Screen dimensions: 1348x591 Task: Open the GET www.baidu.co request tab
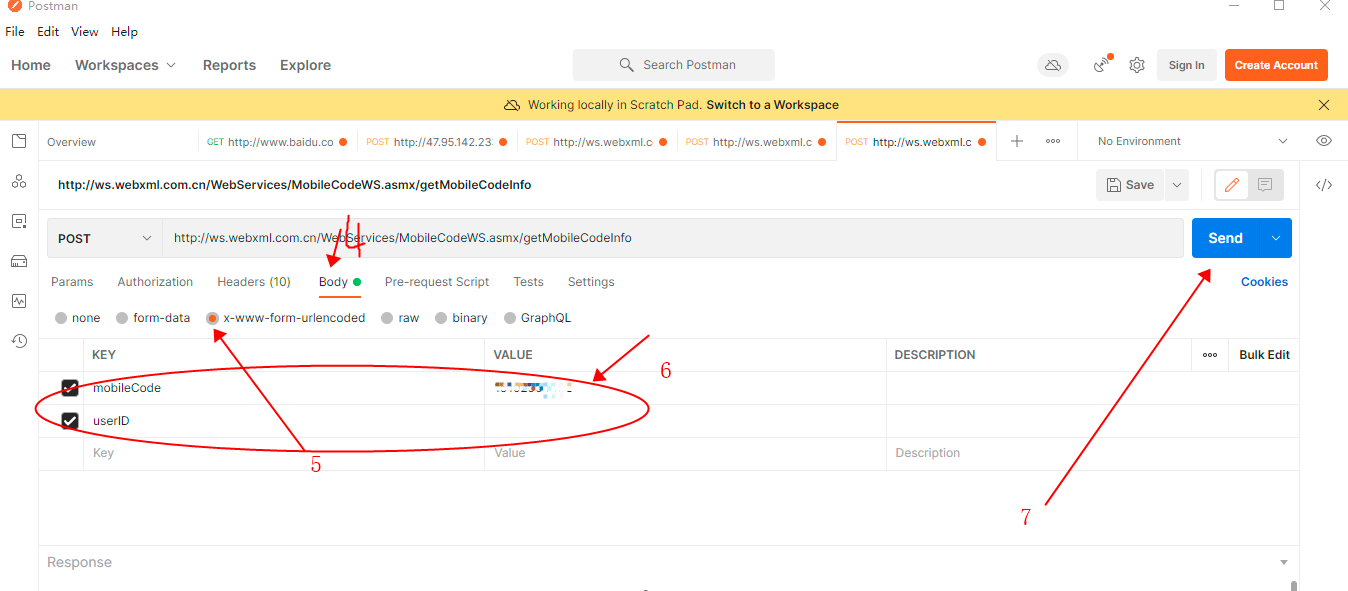click(x=277, y=142)
